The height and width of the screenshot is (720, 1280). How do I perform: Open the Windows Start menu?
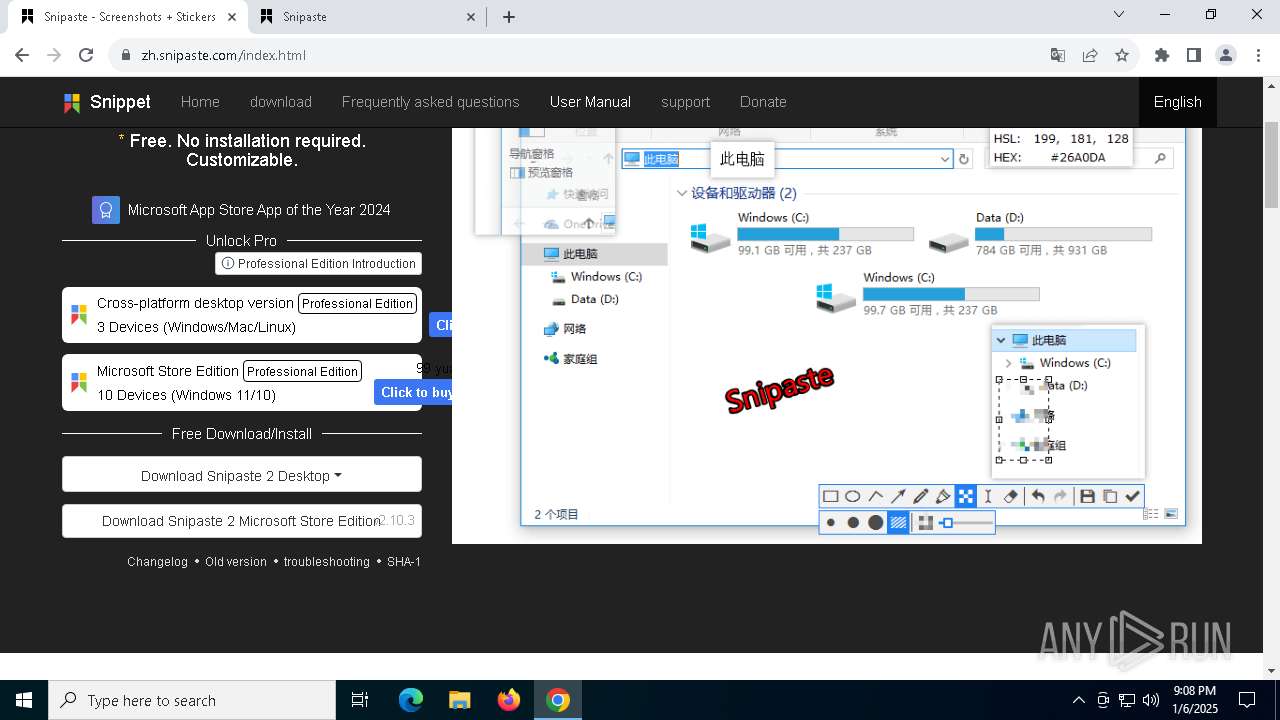(x=24, y=700)
